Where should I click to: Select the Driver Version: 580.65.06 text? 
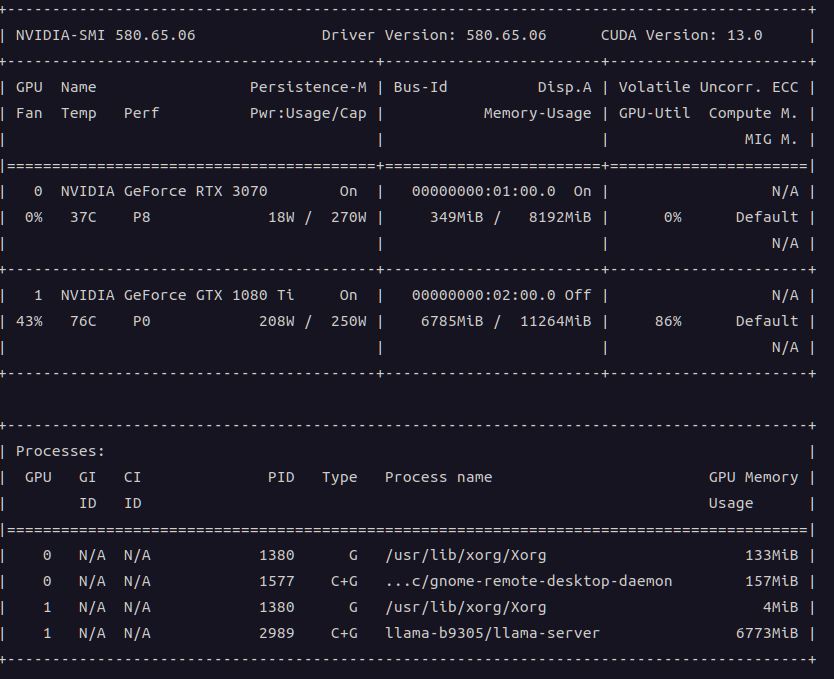pyautogui.click(x=434, y=36)
